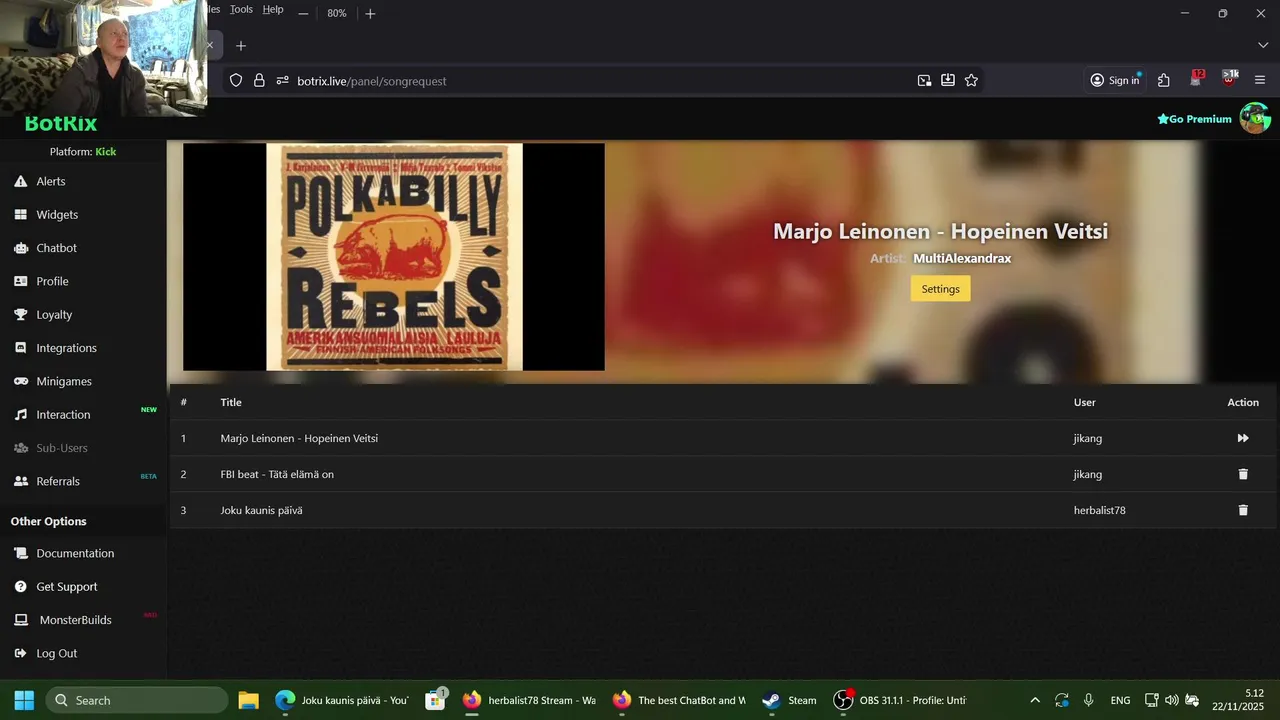Open File Explorer from the taskbar
The image size is (1280, 720).
tap(248, 700)
